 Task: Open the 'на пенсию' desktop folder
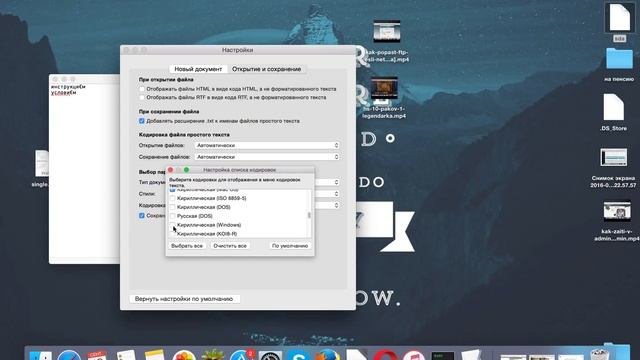[619, 60]
